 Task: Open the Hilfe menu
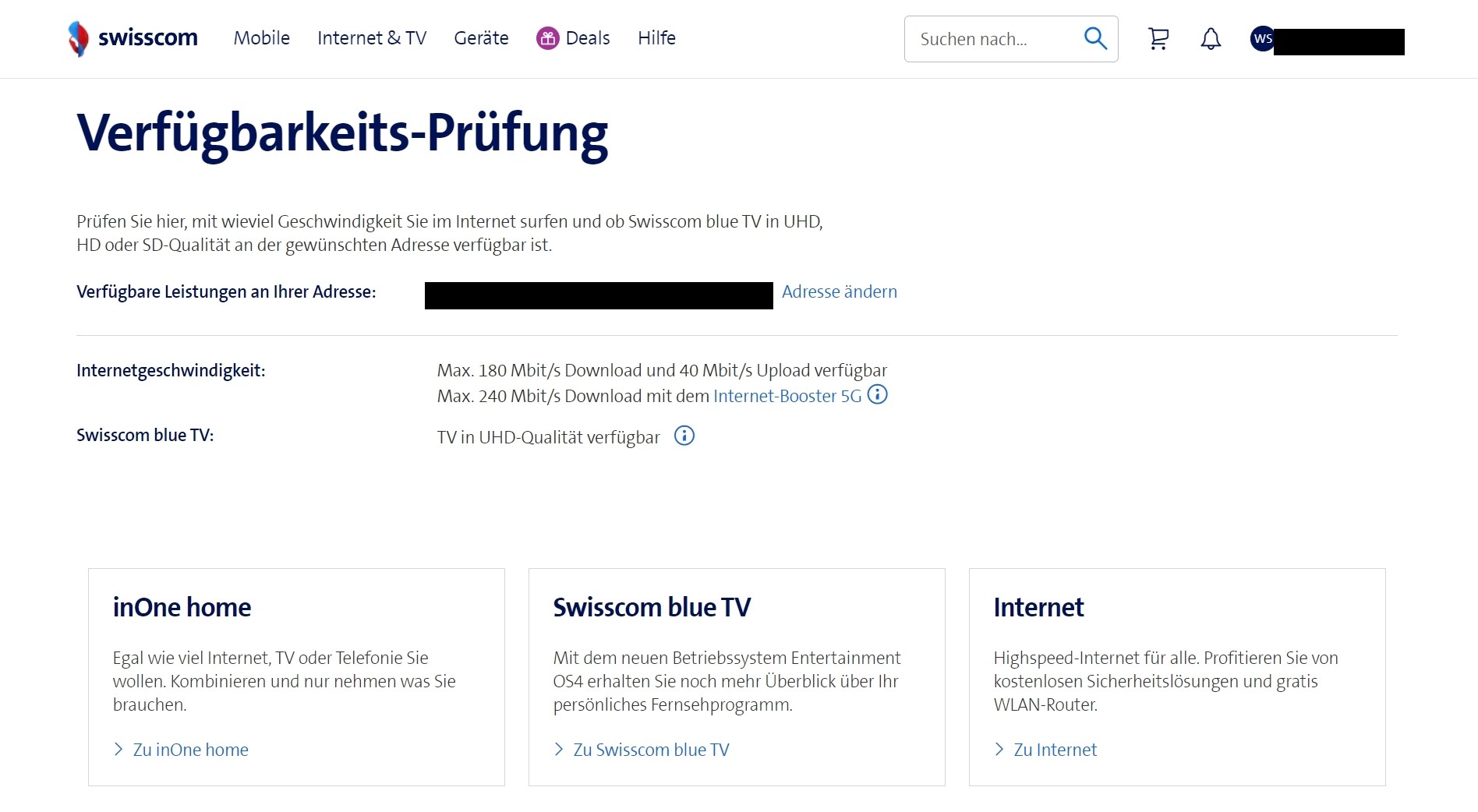pos(656,38)
